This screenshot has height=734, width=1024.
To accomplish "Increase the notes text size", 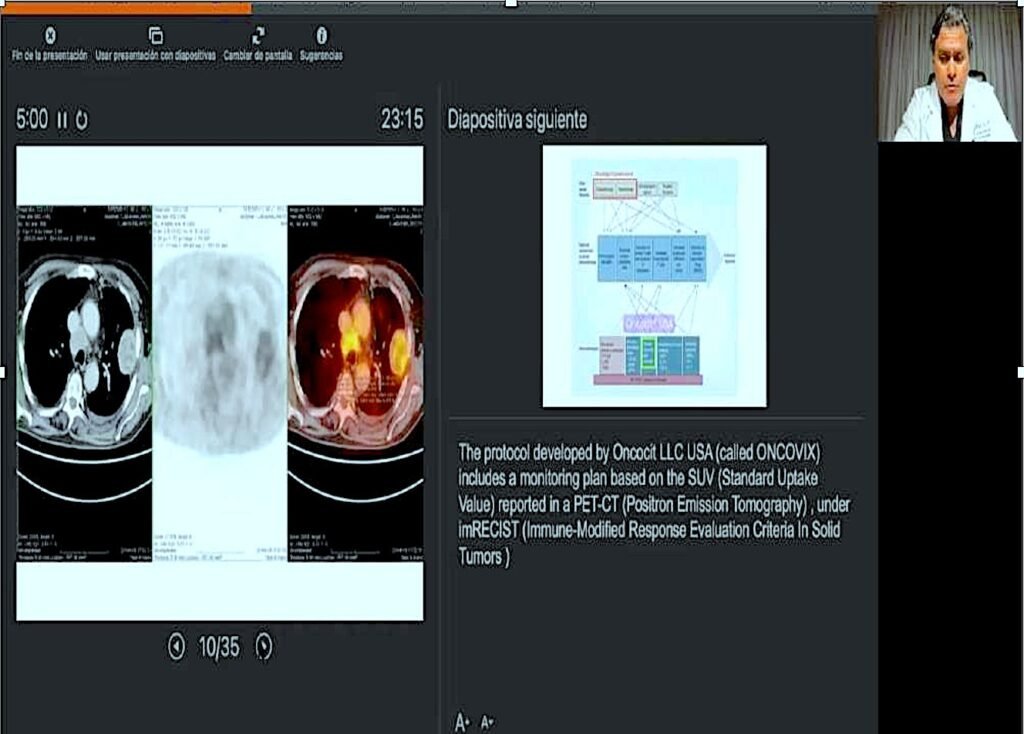I will (462, 721).
